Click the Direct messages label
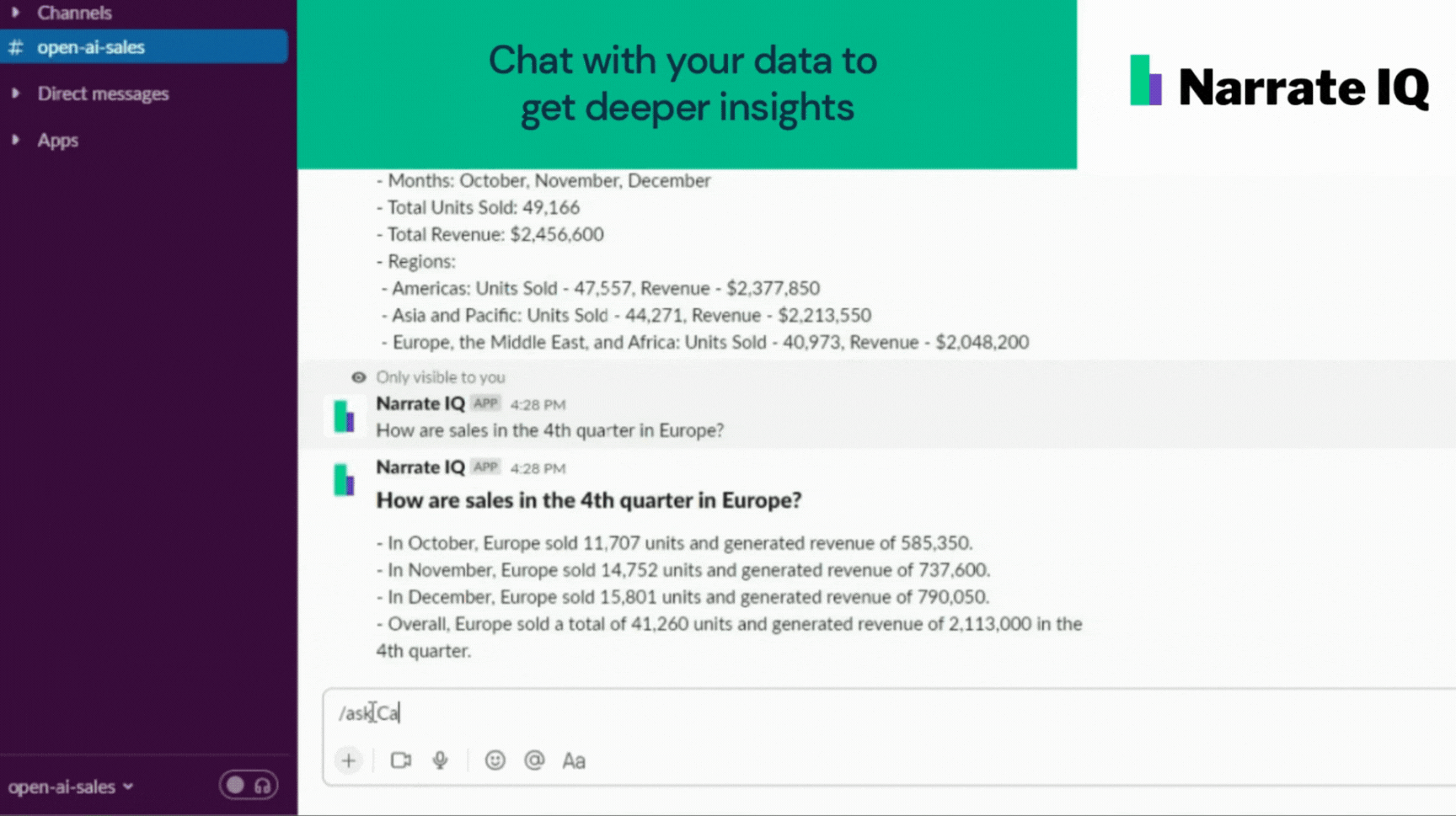1456x816 pixels. click(103, 93)
